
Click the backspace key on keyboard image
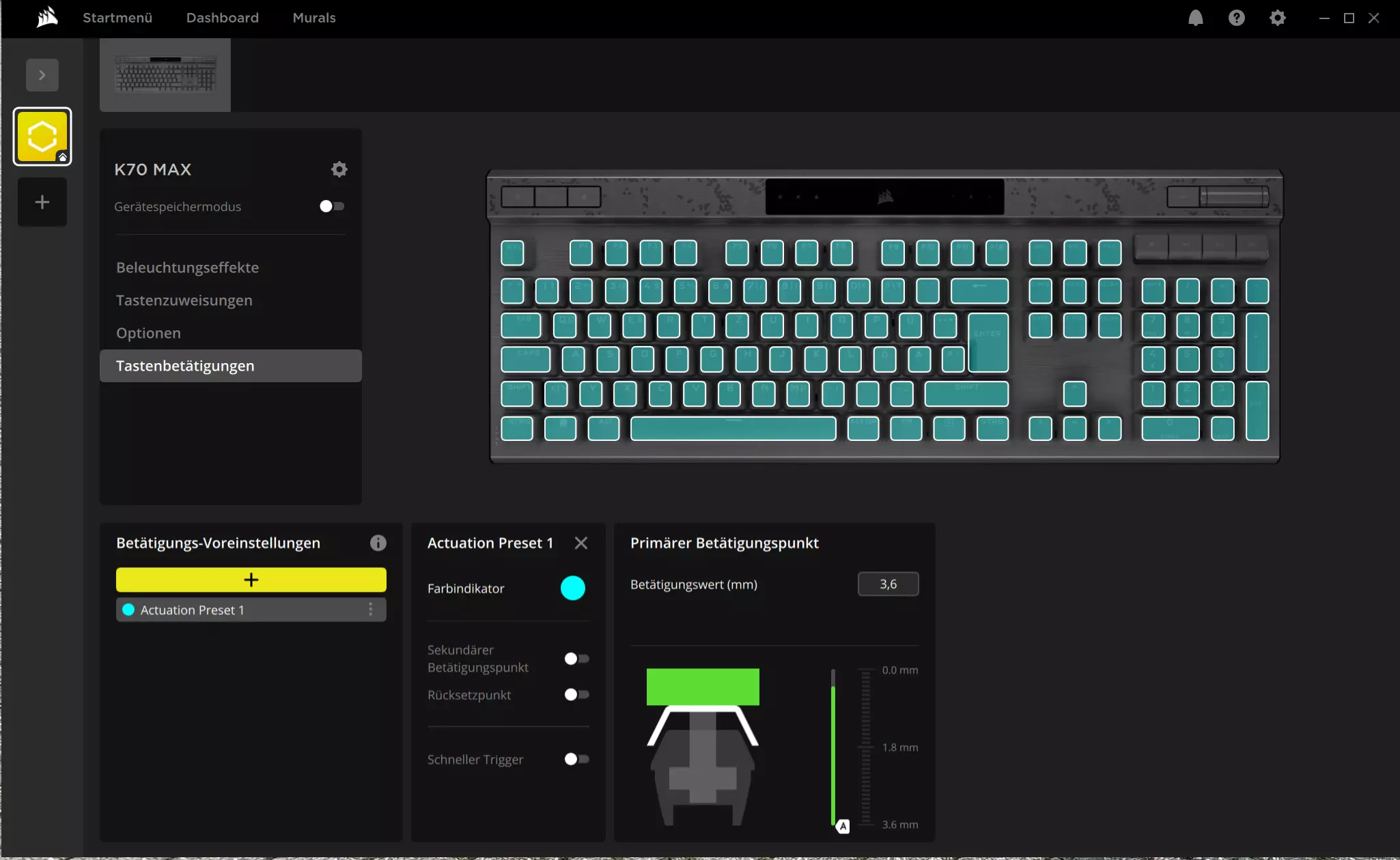(979, 291)
